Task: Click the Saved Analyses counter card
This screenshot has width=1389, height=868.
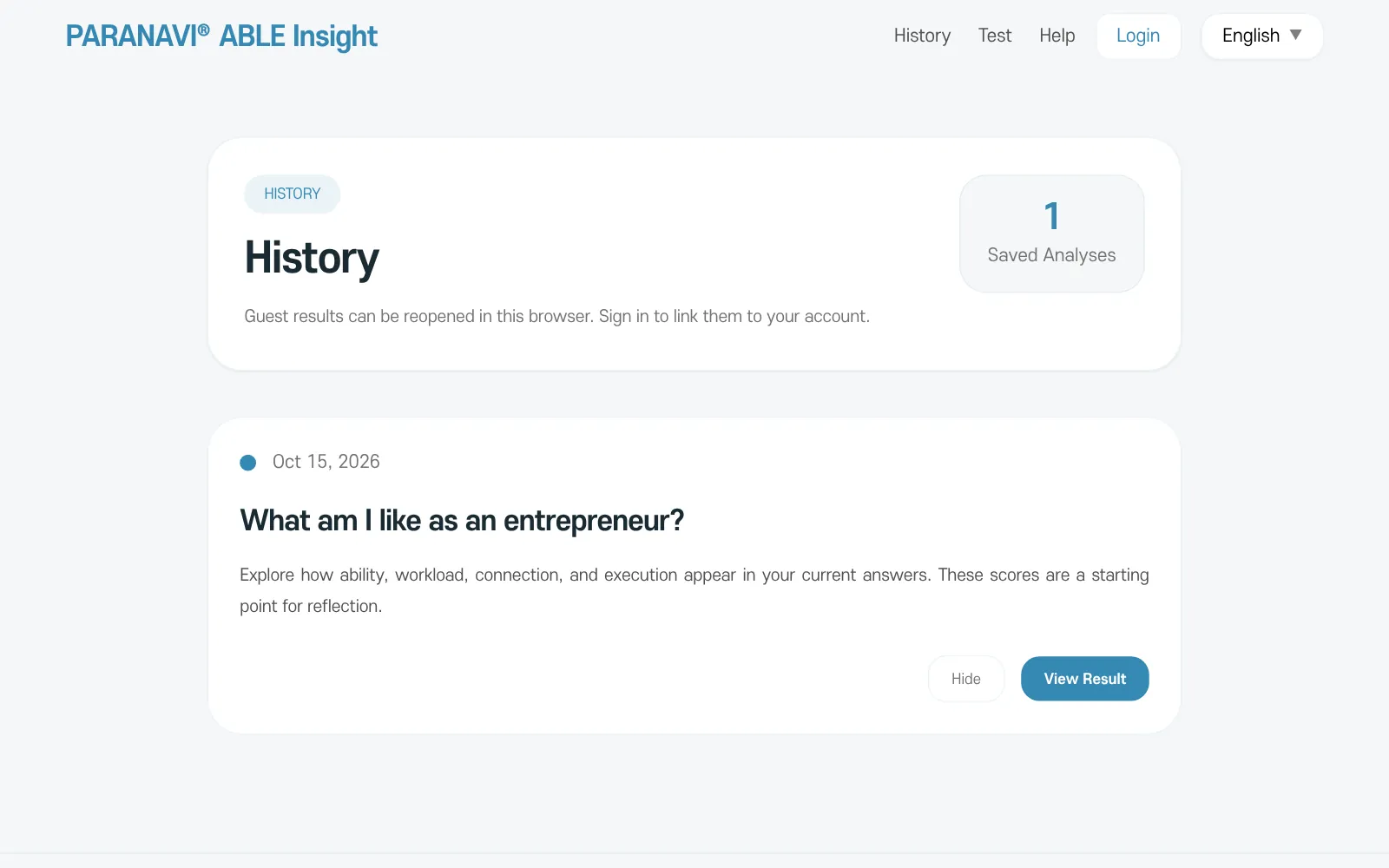Action: coord(1051,233)
